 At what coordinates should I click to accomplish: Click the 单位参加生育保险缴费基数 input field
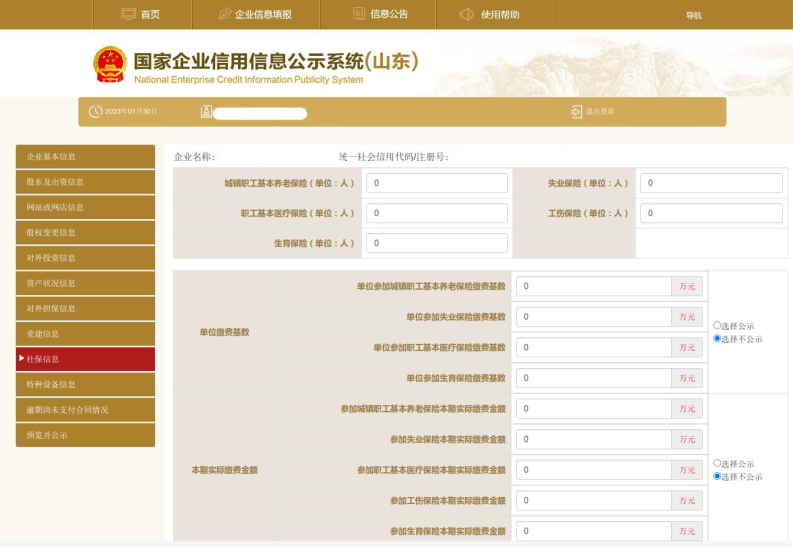593,378
